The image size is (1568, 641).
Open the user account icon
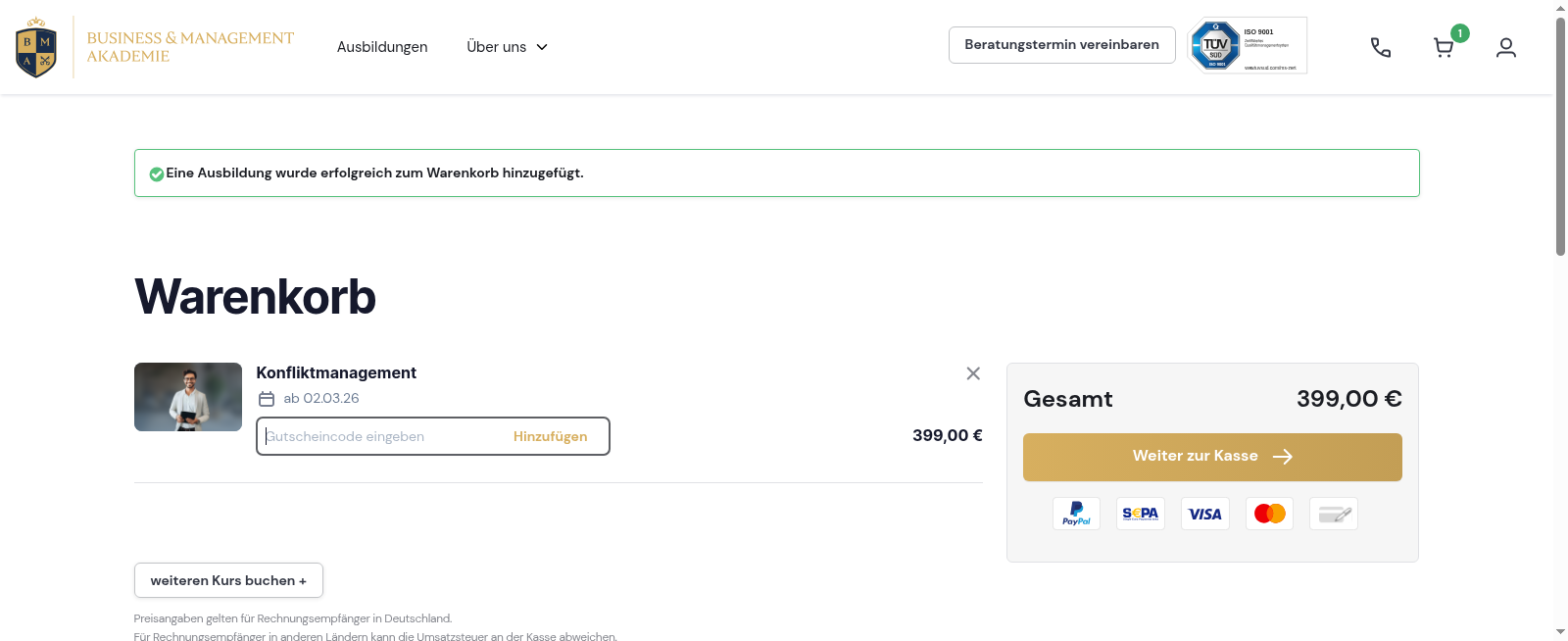(x=1505, y=46)
